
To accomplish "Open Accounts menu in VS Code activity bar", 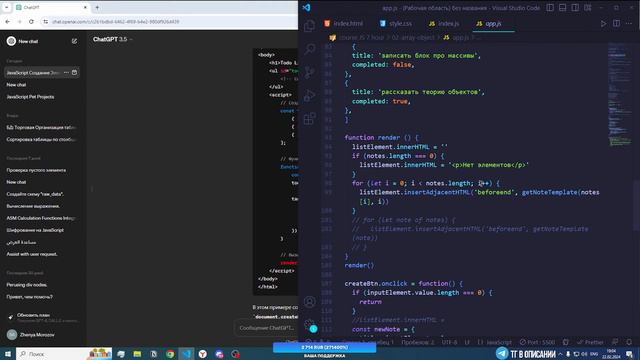I will 309,302.
